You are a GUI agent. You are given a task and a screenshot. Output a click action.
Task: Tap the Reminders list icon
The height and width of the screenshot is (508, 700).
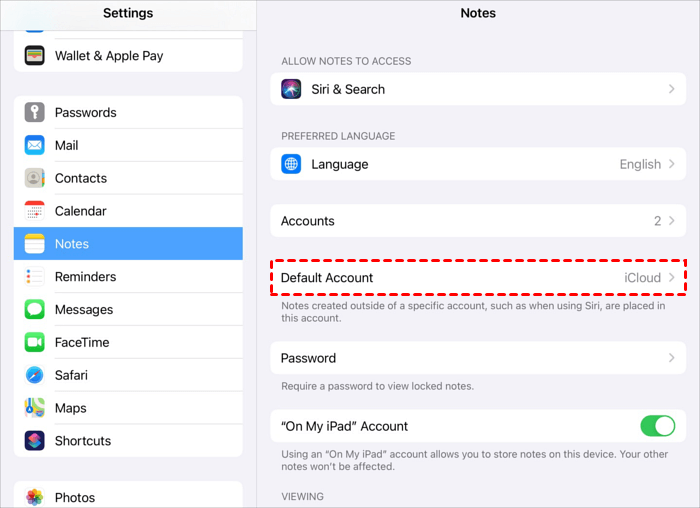35,277
